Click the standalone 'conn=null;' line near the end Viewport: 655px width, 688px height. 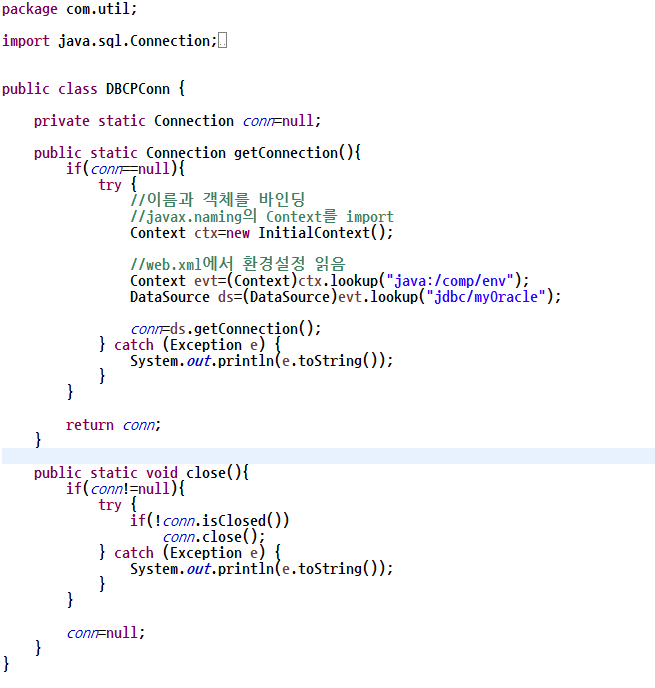(105, 633)
